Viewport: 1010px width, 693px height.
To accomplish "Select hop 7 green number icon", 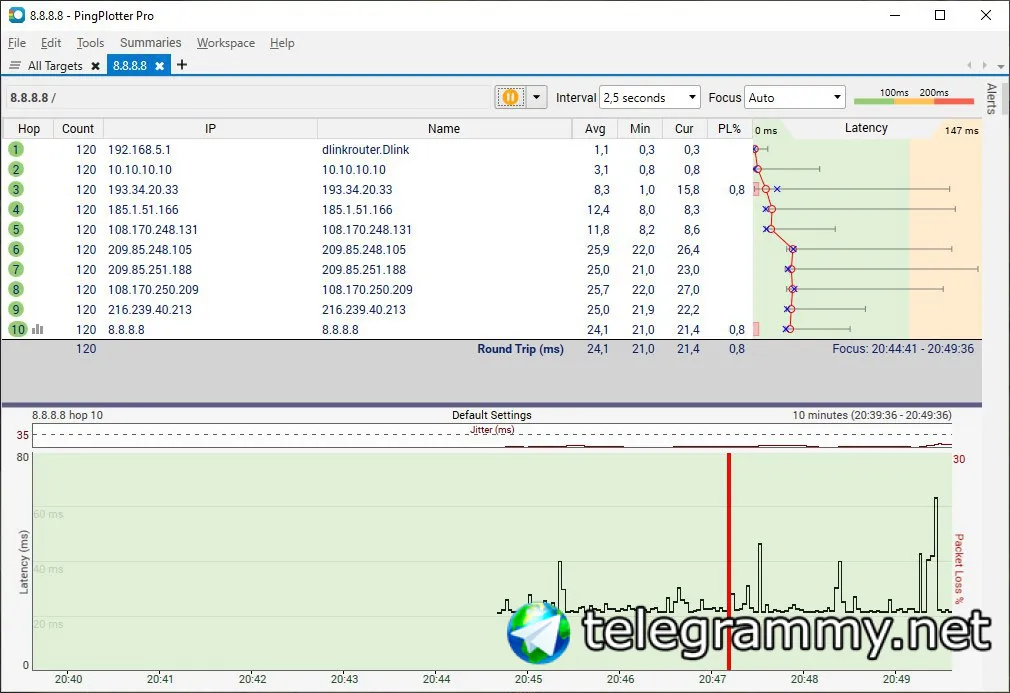I will [16, 269].
